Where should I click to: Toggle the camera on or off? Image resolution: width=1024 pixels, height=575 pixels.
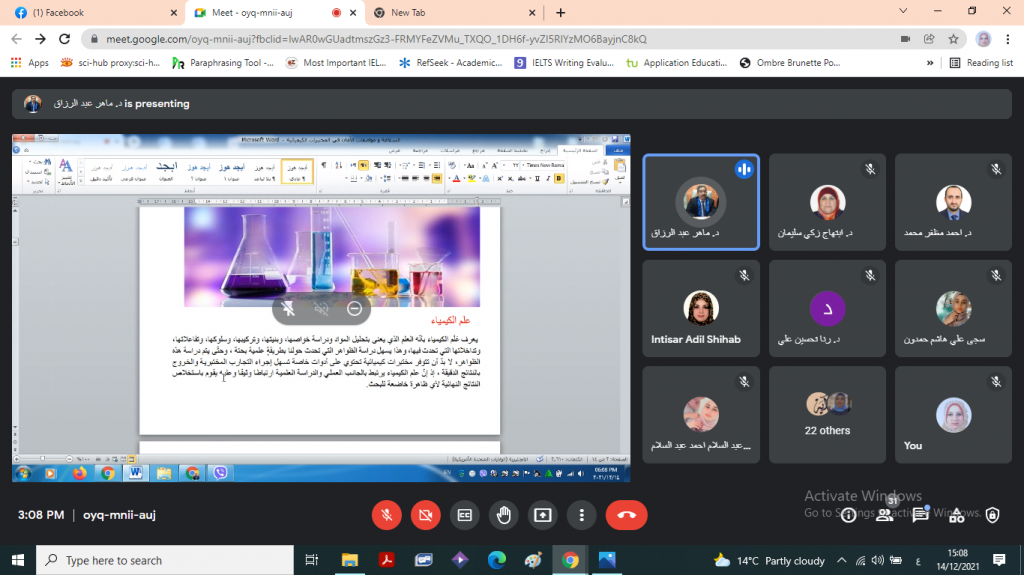click(425, 515)
